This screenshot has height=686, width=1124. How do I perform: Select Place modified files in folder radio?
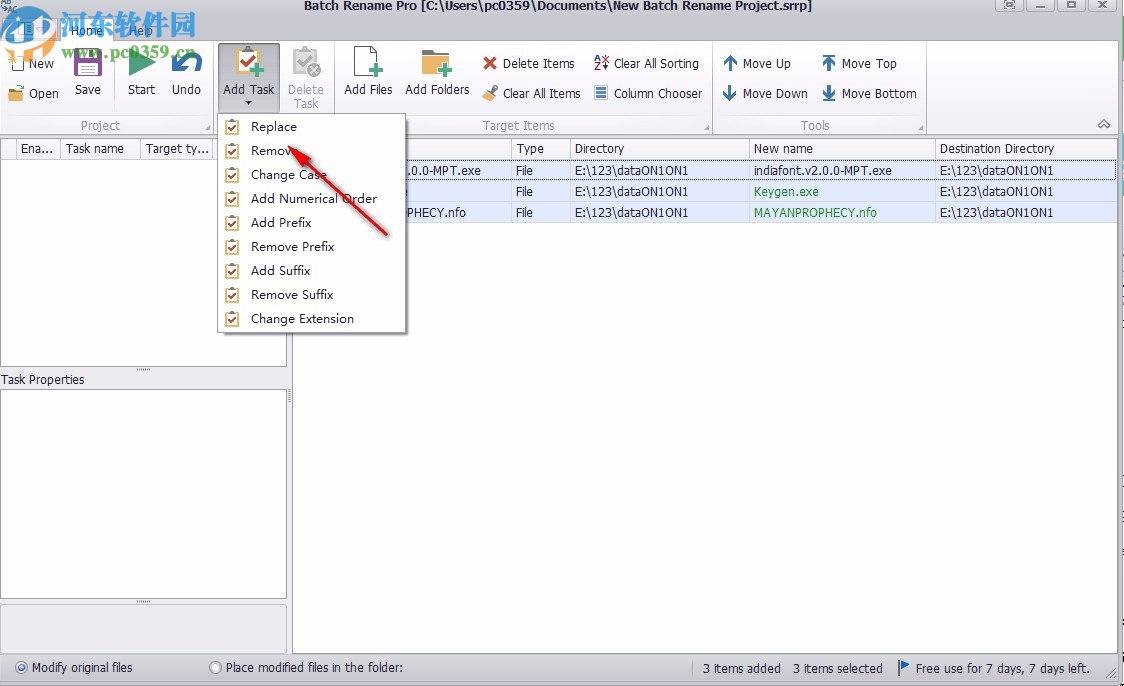[x=215, y=667]
